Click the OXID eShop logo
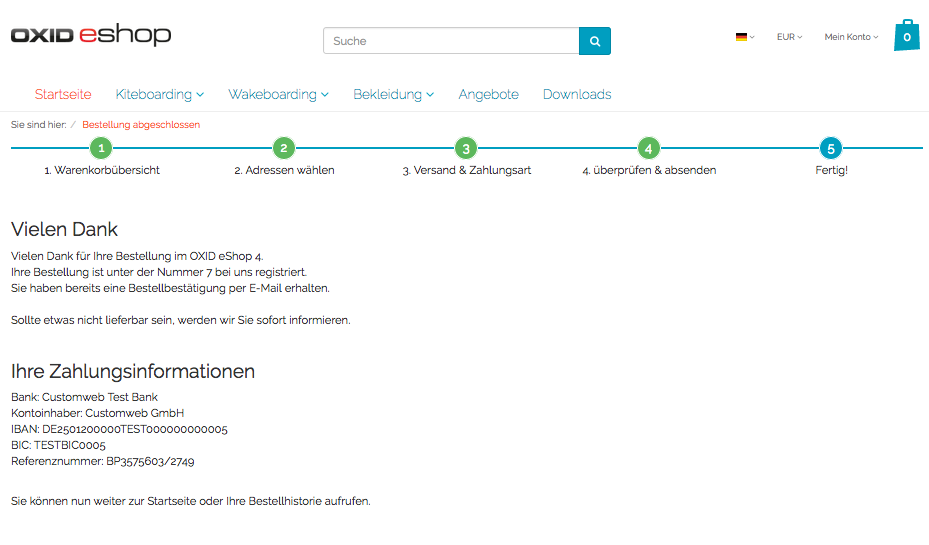929x545 pixels. [x=91, y=36]
